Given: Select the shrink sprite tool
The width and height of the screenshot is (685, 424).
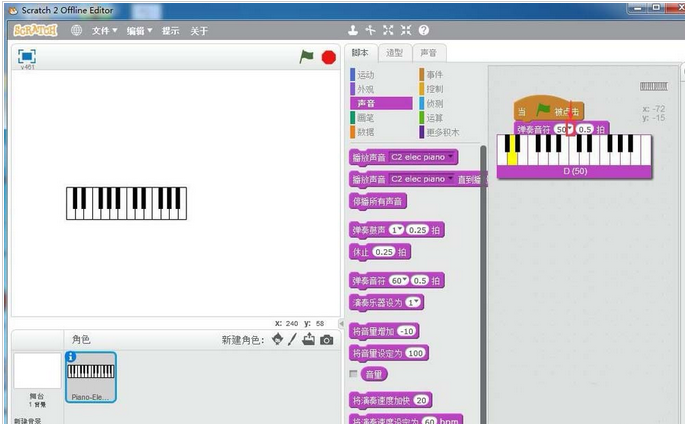Looking at the screenshot, I should [x=406, y=30].
